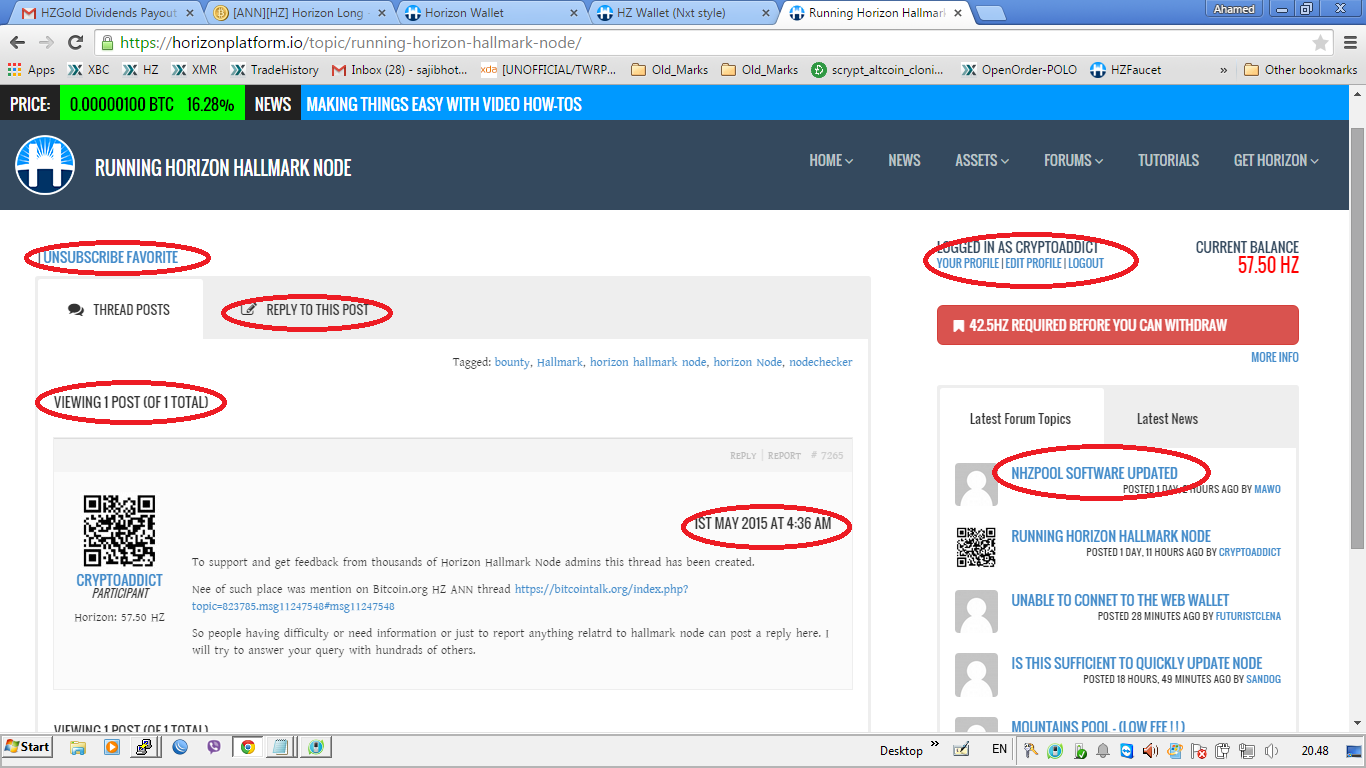This screenshot has width=1366, height=768.
Task: Open the Edit Profile link
Action: (x=1033, y=264)
